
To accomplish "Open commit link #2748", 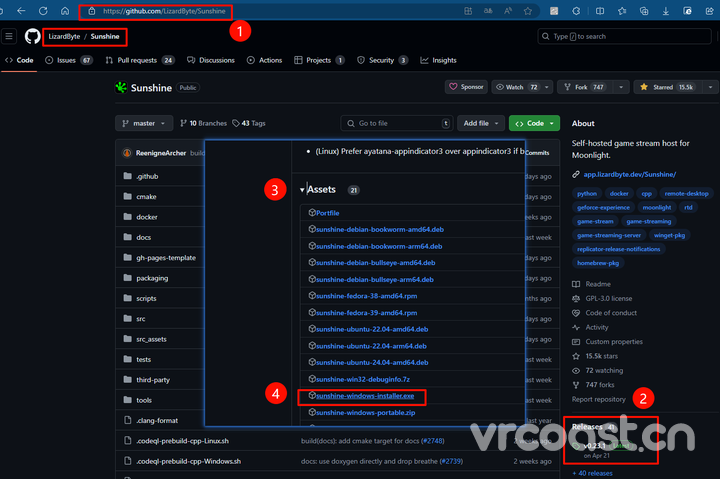I will click(x=432, y=441).
